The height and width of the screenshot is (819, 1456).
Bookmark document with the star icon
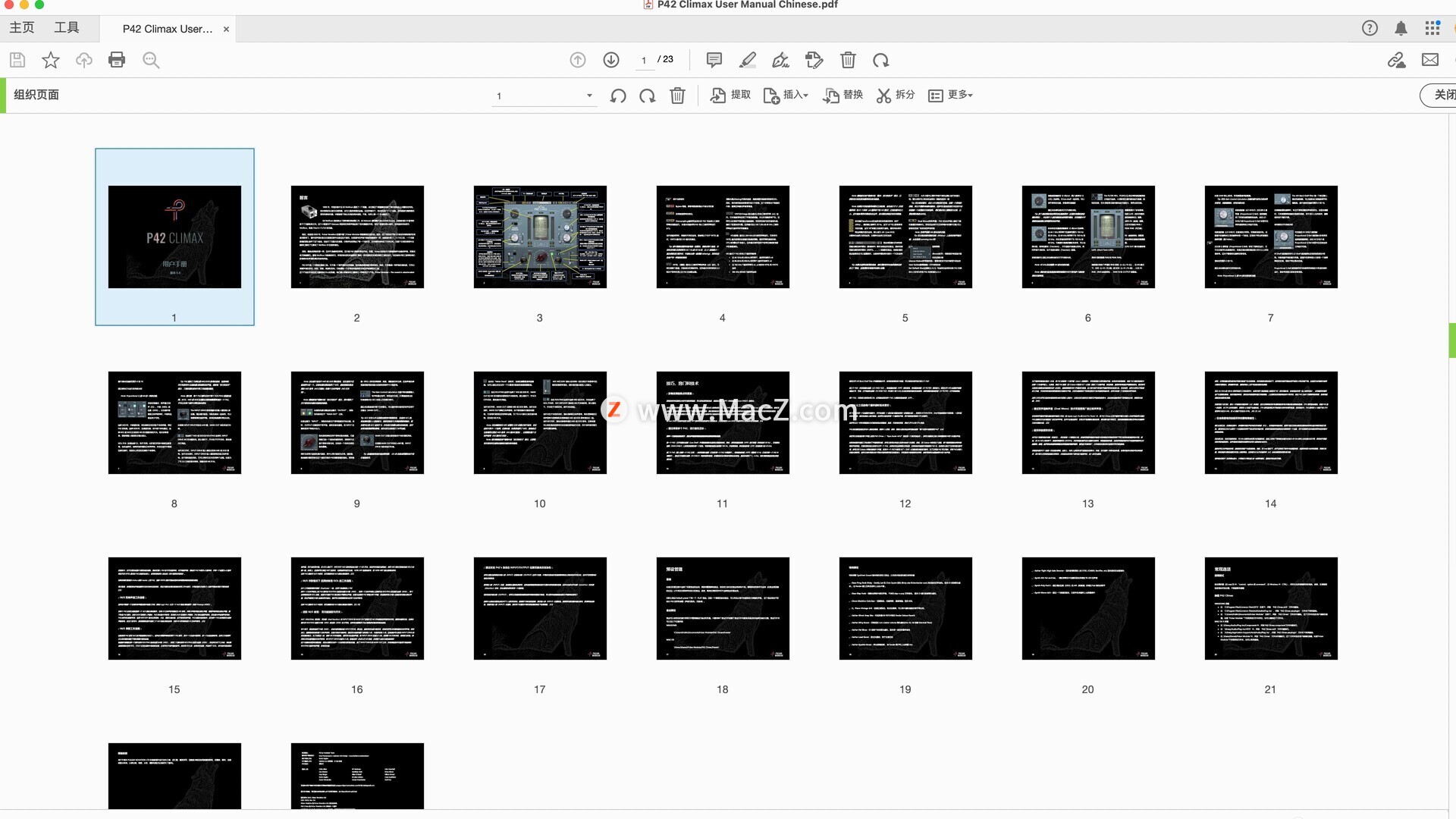point(51,60)
